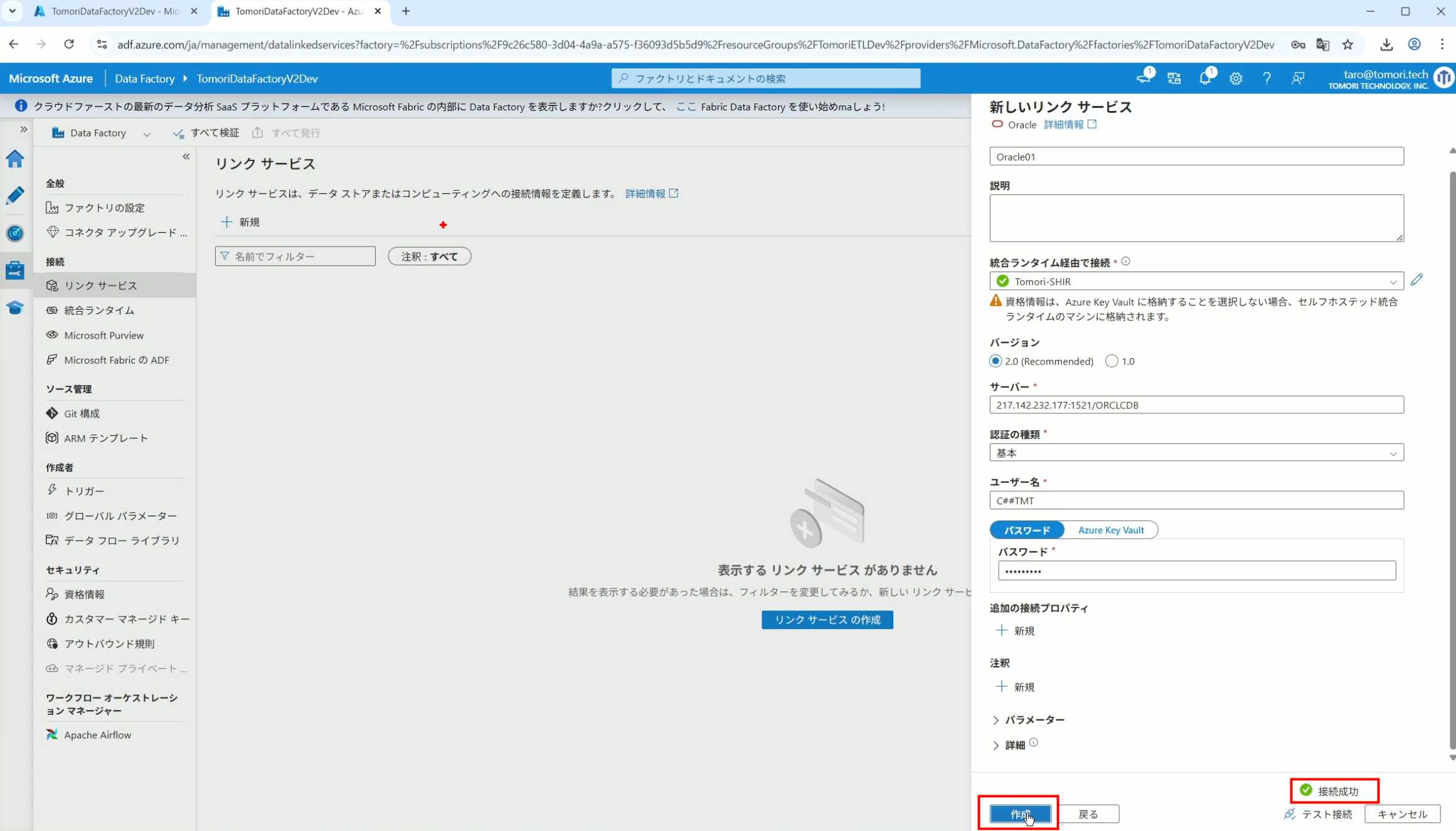Select version 2.0 (Recommended) radio button
Image resolution: width=1456 pixels, height=831 pixels.
pos(996,361)
